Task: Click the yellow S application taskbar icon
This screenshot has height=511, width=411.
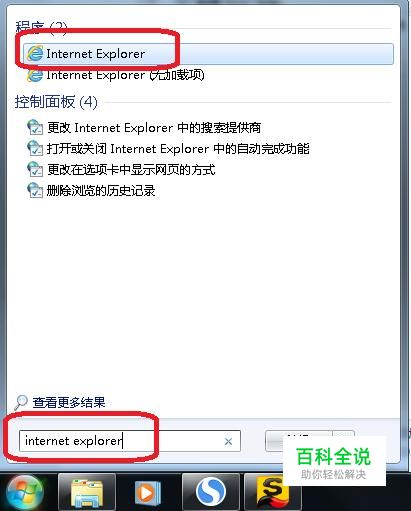Action: point(273,493)
